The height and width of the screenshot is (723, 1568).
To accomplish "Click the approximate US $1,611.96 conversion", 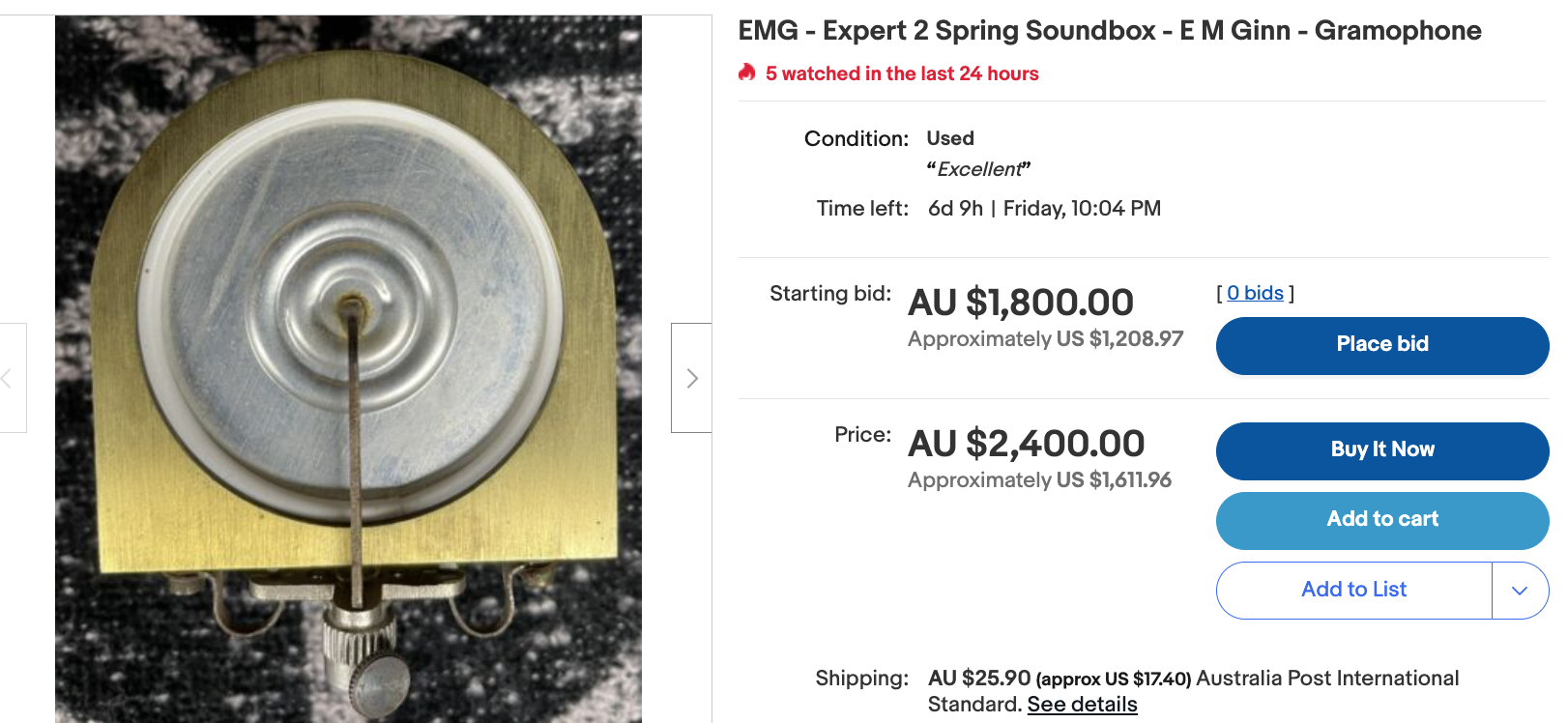I will (x=1039, y=480).
